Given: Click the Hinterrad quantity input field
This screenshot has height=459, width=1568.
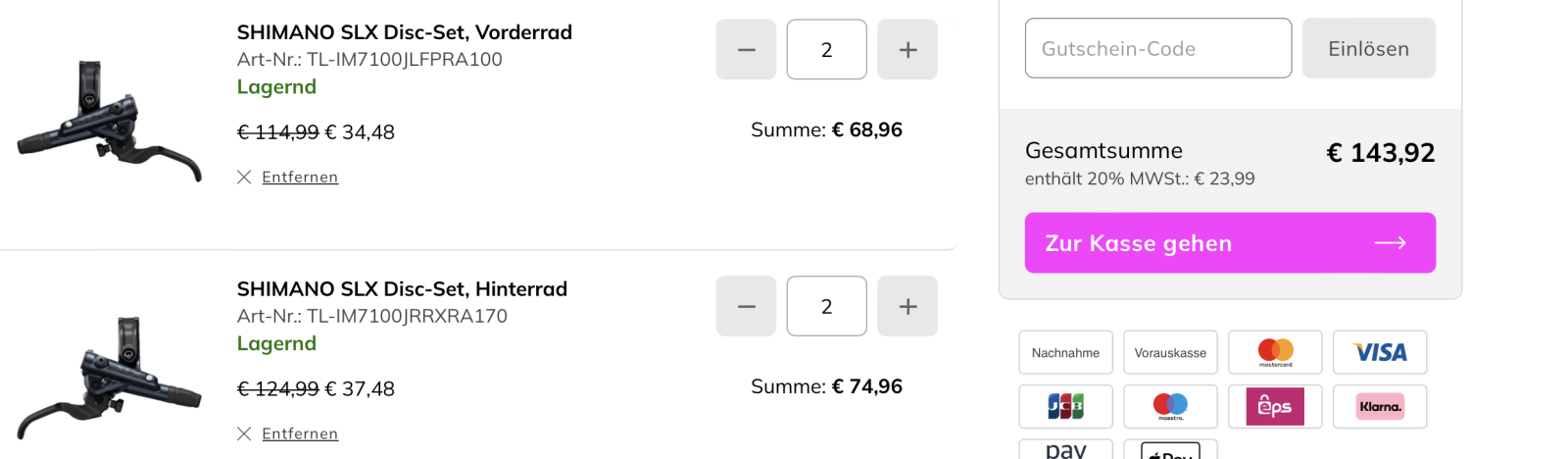Looking at the screenshot, I should (x=826, y=306).
